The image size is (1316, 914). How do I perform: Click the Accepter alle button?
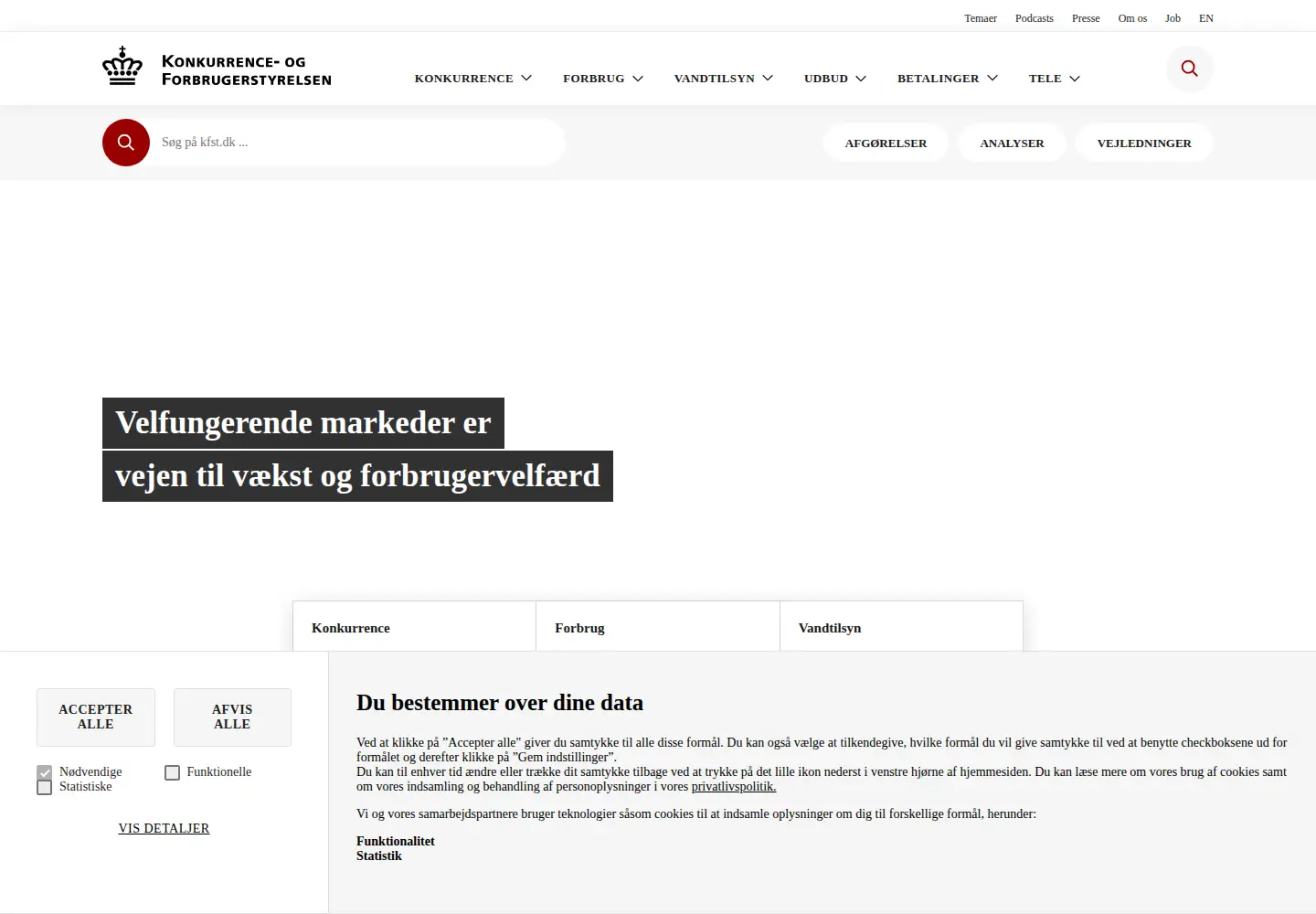96,717
